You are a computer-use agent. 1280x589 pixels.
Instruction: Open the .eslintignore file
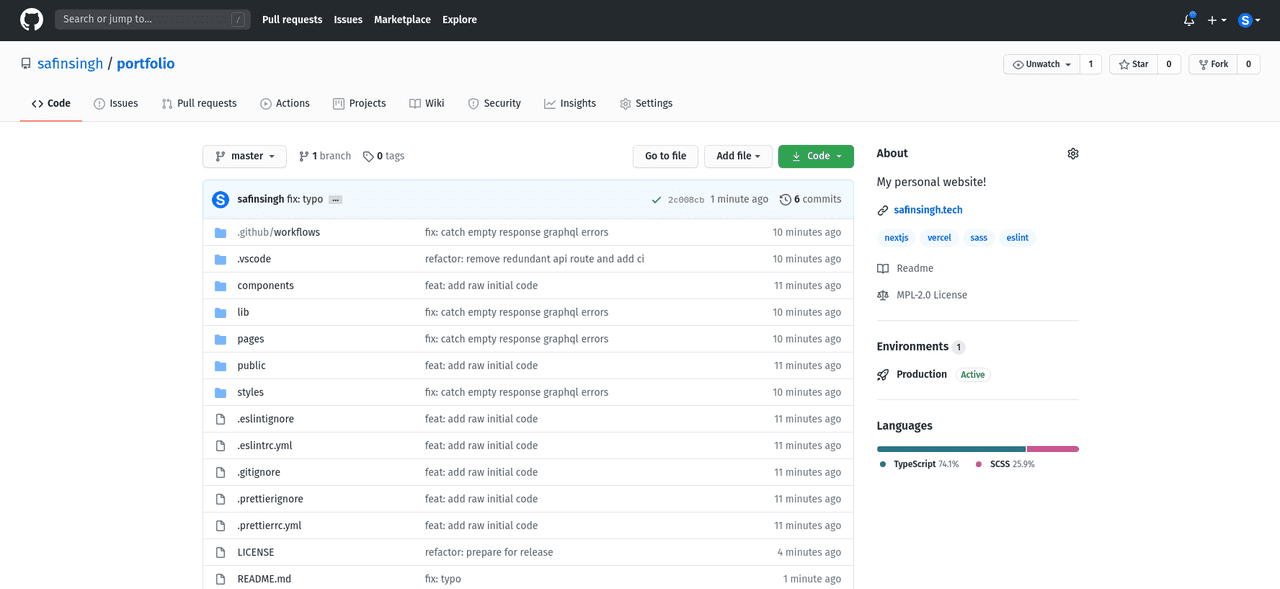click(266, 419)
